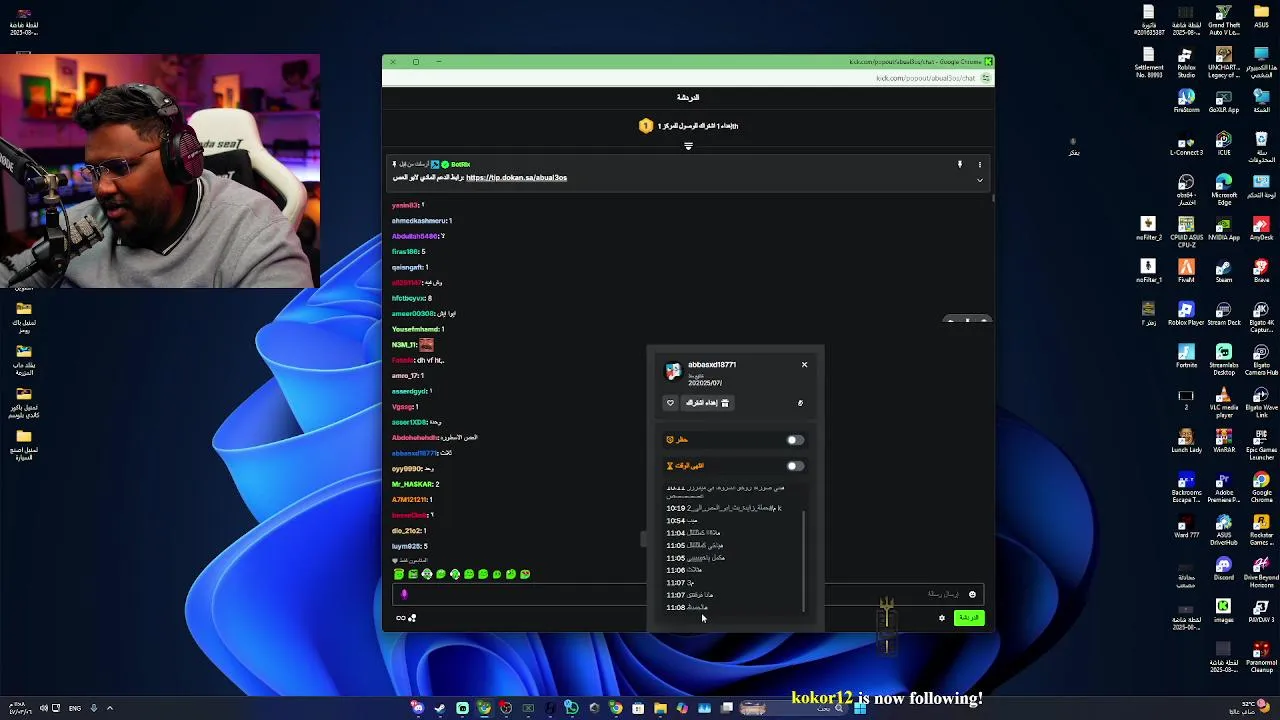The image size is (1280, 720).
Task: Click the site info icon beside the kick.com address
Action: [x=986, y=78]
